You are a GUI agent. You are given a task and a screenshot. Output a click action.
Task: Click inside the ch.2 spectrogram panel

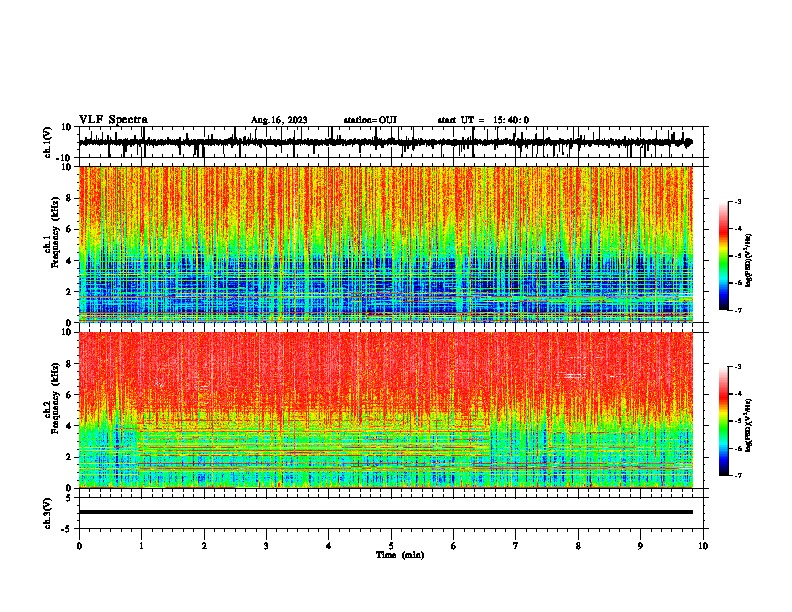pyautogui.click(x=386, y=410)
